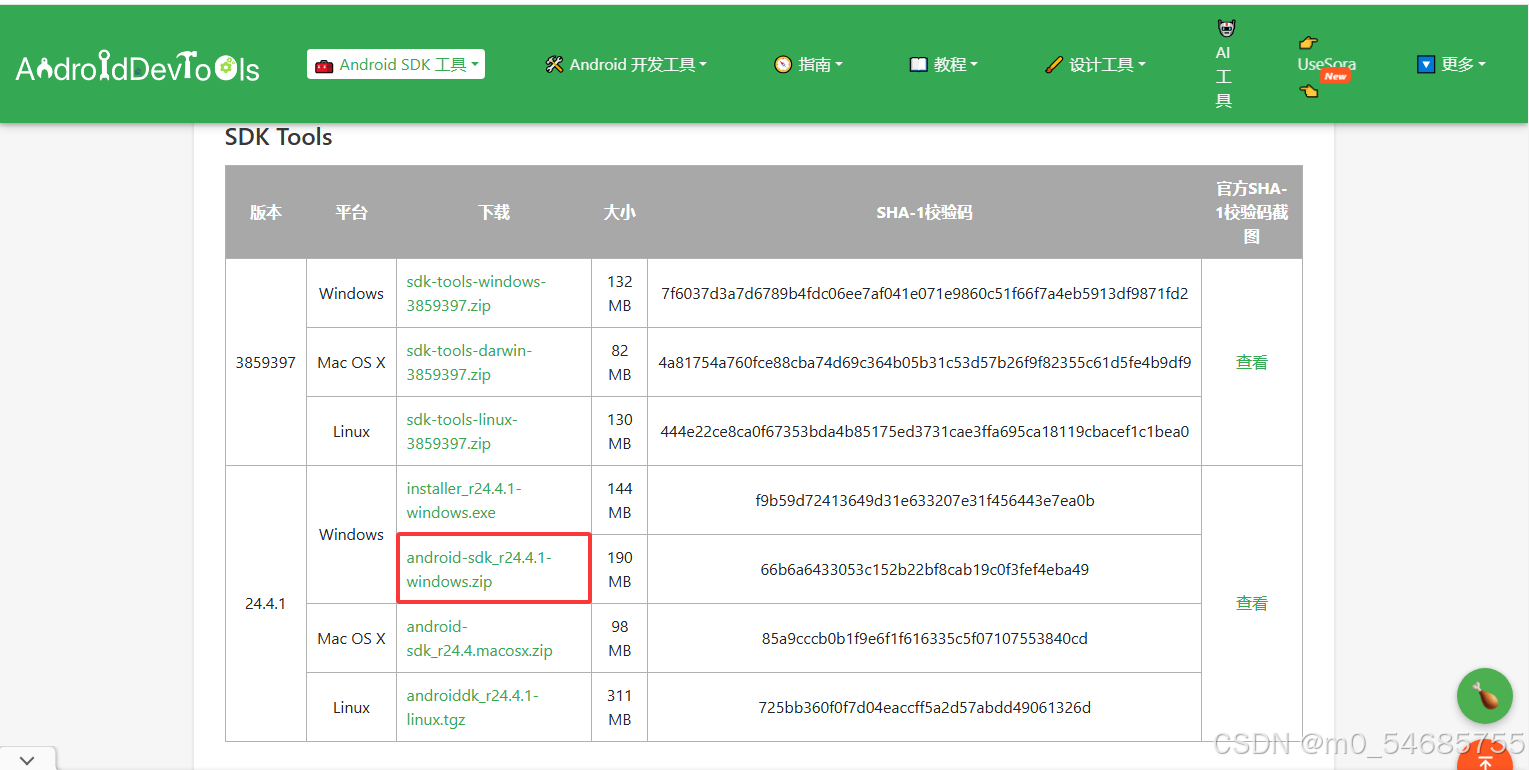
Task: Click the pencil icon beside 设计工具
Action: point(1053,64)
